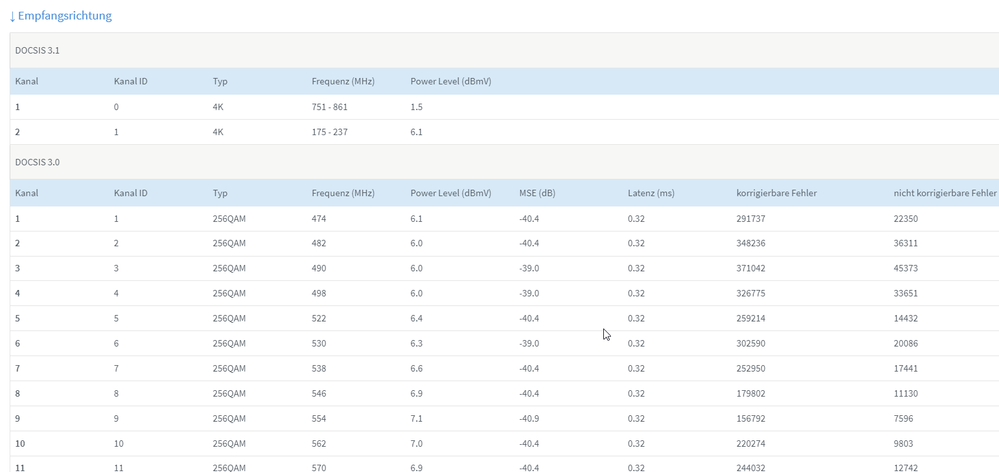The image size is (999, 472).
Task: Select uncorrectable errors value 7596
Action: point(903,418)
